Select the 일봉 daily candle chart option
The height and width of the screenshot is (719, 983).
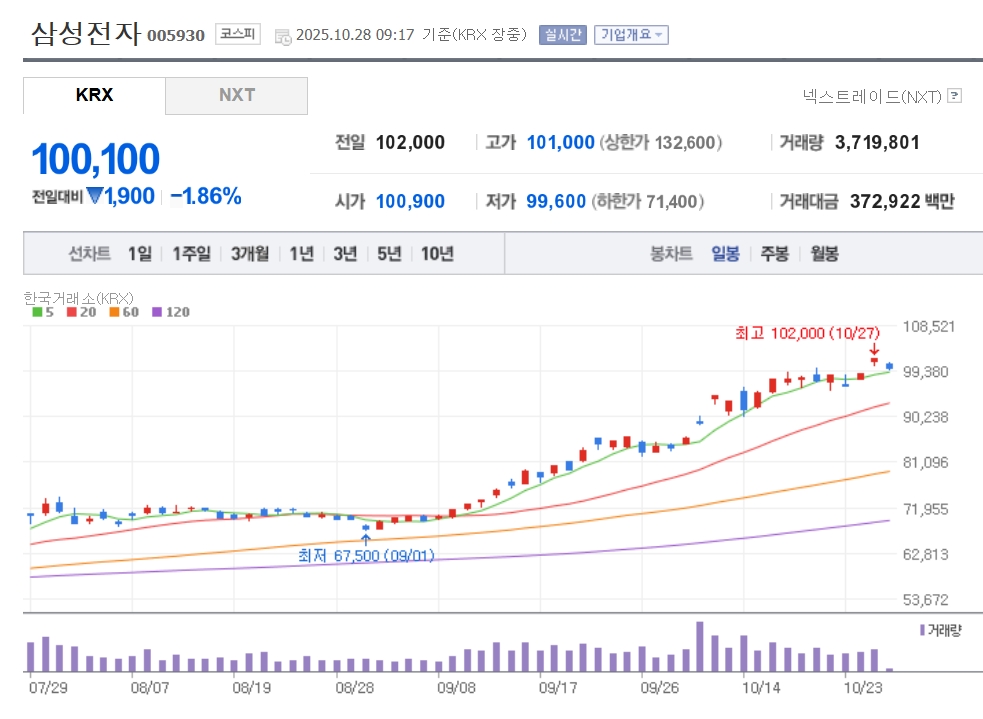pyautogui.click(x=725, y=254)
